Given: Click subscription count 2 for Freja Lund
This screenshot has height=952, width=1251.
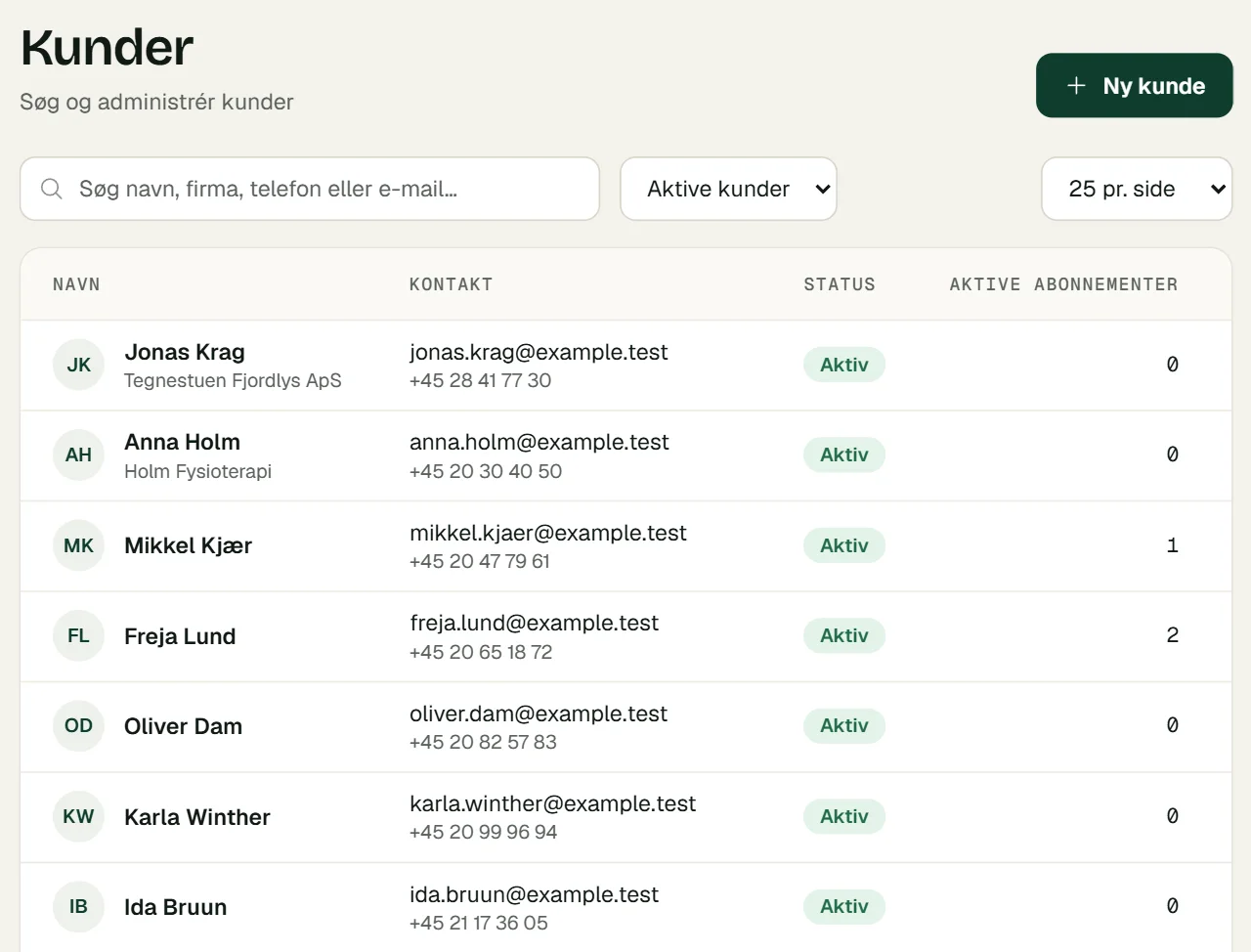Looking at the screenshot, I should pyautogui.click(x=1172, y=635).
